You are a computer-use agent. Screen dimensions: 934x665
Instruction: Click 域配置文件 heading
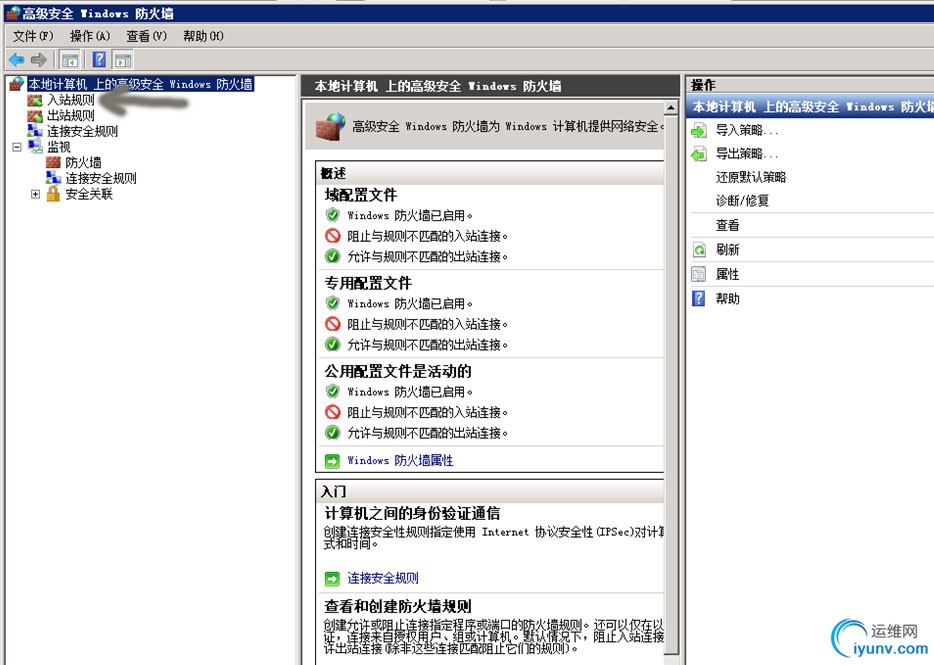coord(360,195)
